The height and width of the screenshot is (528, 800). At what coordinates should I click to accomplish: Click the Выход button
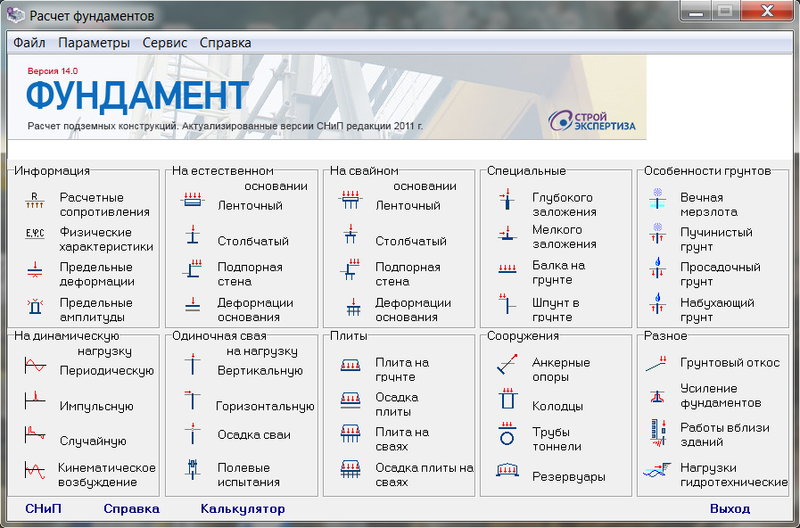coord(729,509)
